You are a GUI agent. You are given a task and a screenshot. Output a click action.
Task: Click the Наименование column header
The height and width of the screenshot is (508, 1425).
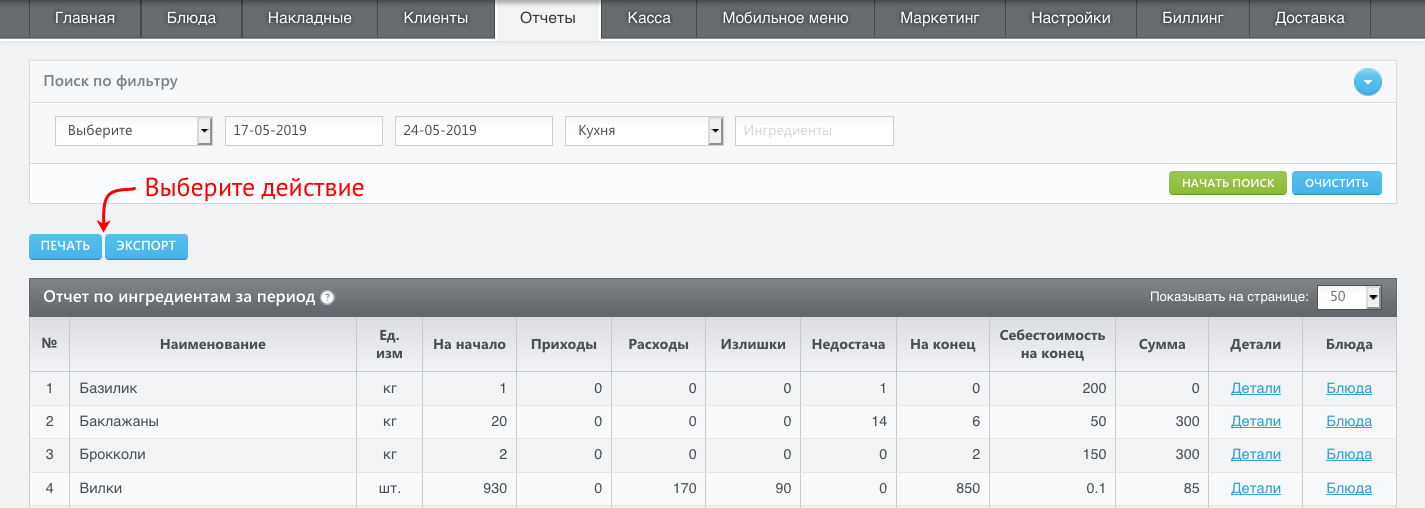coord(213,344)
